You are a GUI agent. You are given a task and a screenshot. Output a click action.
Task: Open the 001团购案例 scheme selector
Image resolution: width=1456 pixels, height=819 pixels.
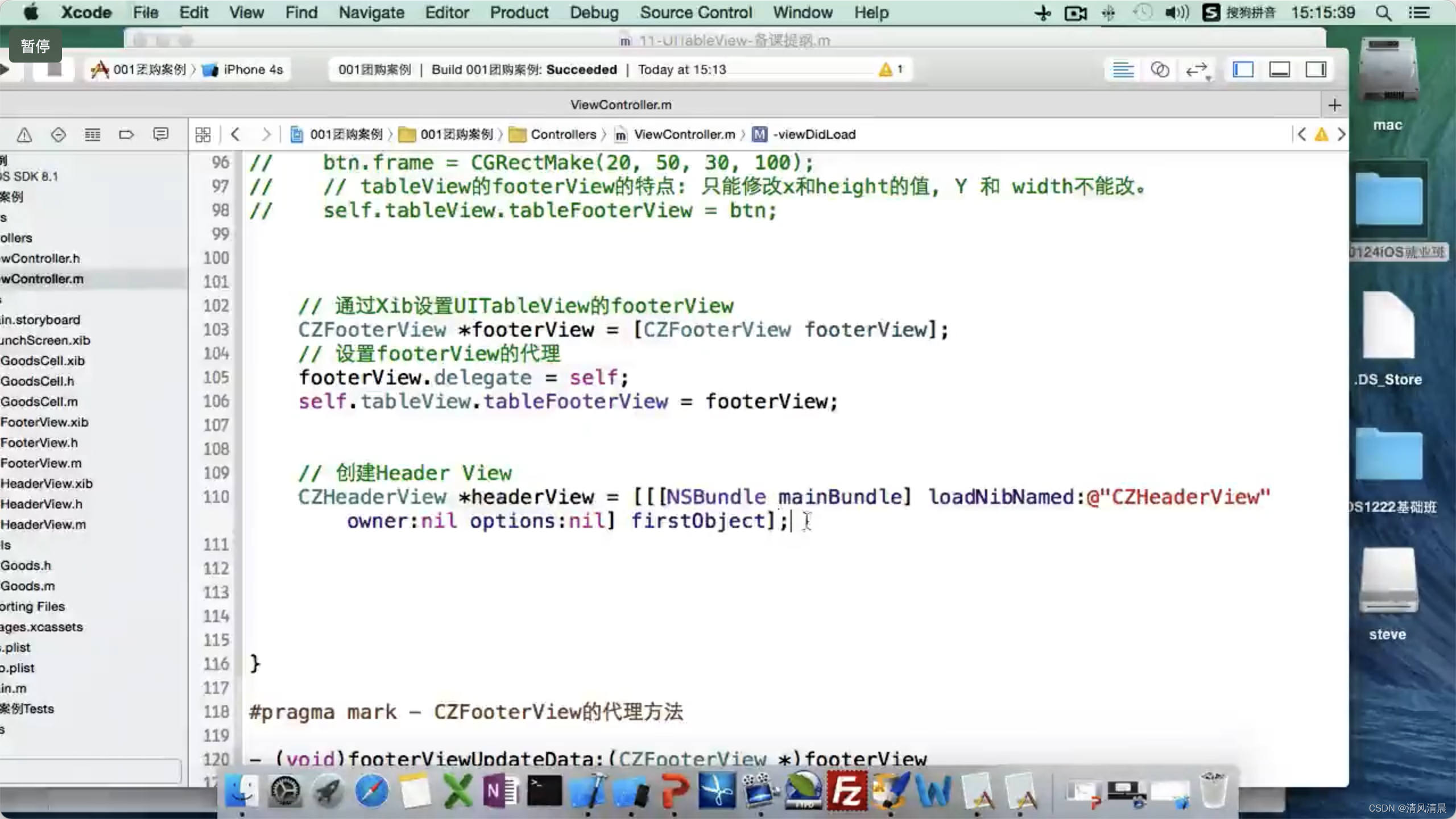pos(139,69)
